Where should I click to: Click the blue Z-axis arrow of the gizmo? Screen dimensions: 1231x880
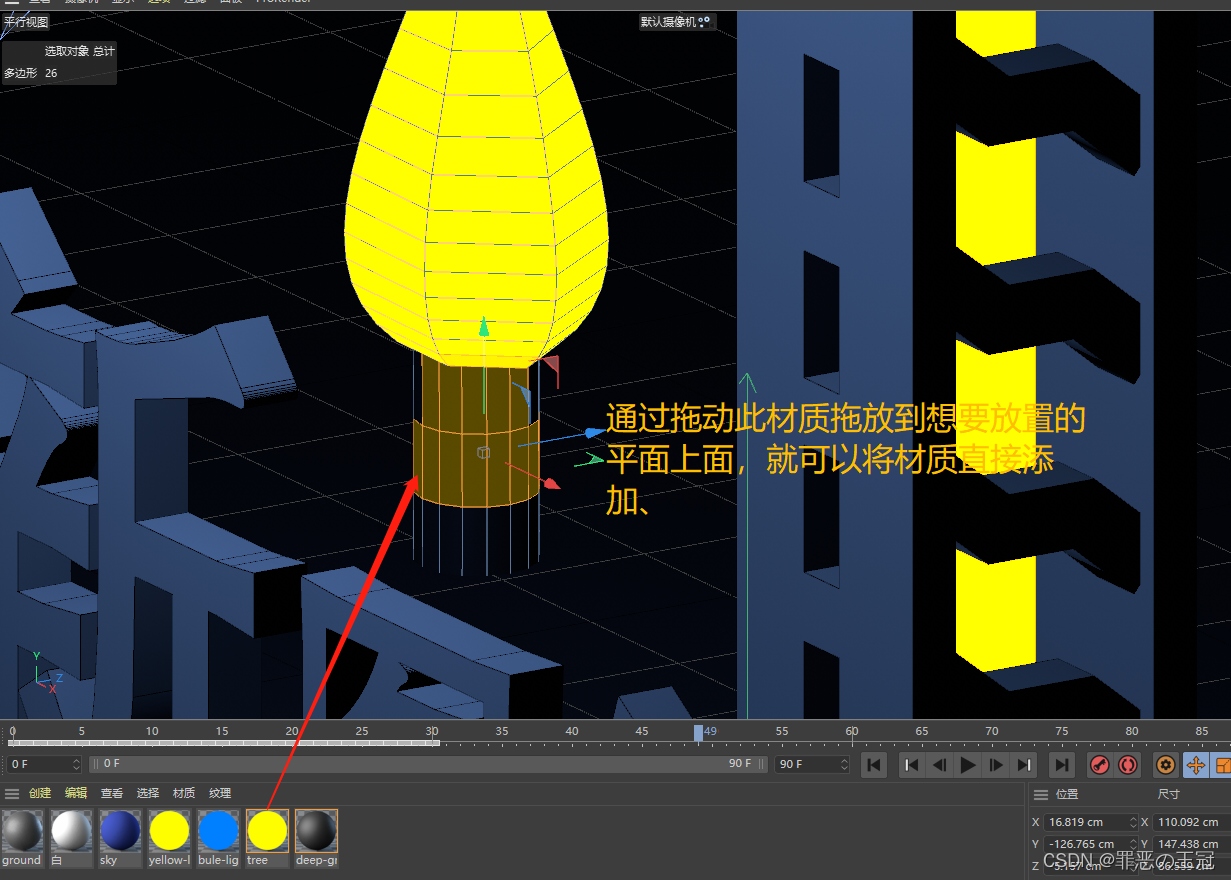tap(593, 433)
